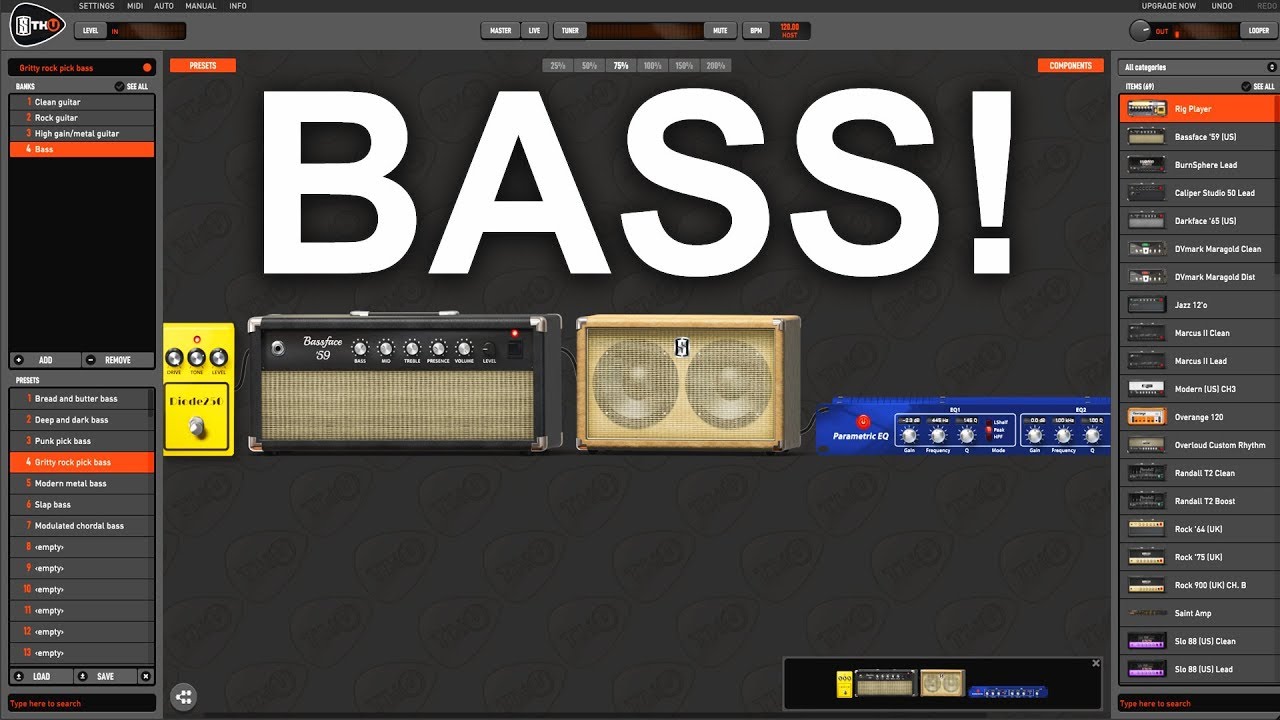
Task: Click SAVE preset button
Action: [x=105, y=677]
